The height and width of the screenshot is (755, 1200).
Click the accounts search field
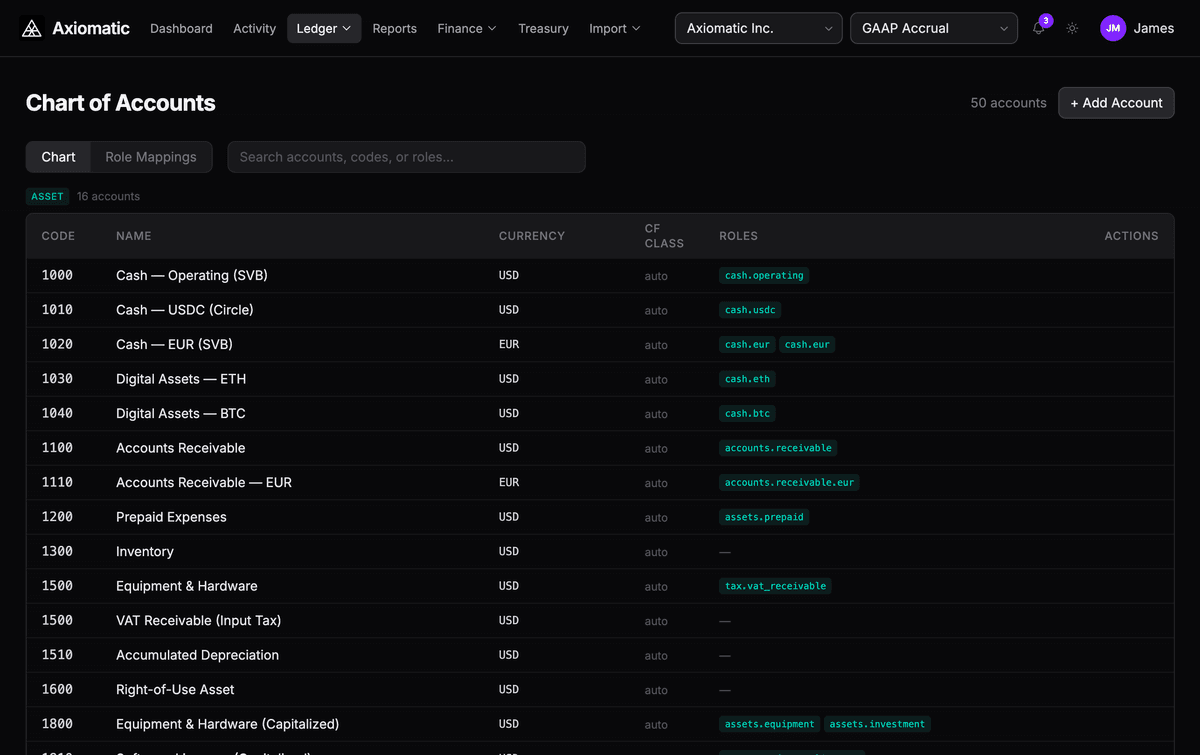(x=406, y=156)
